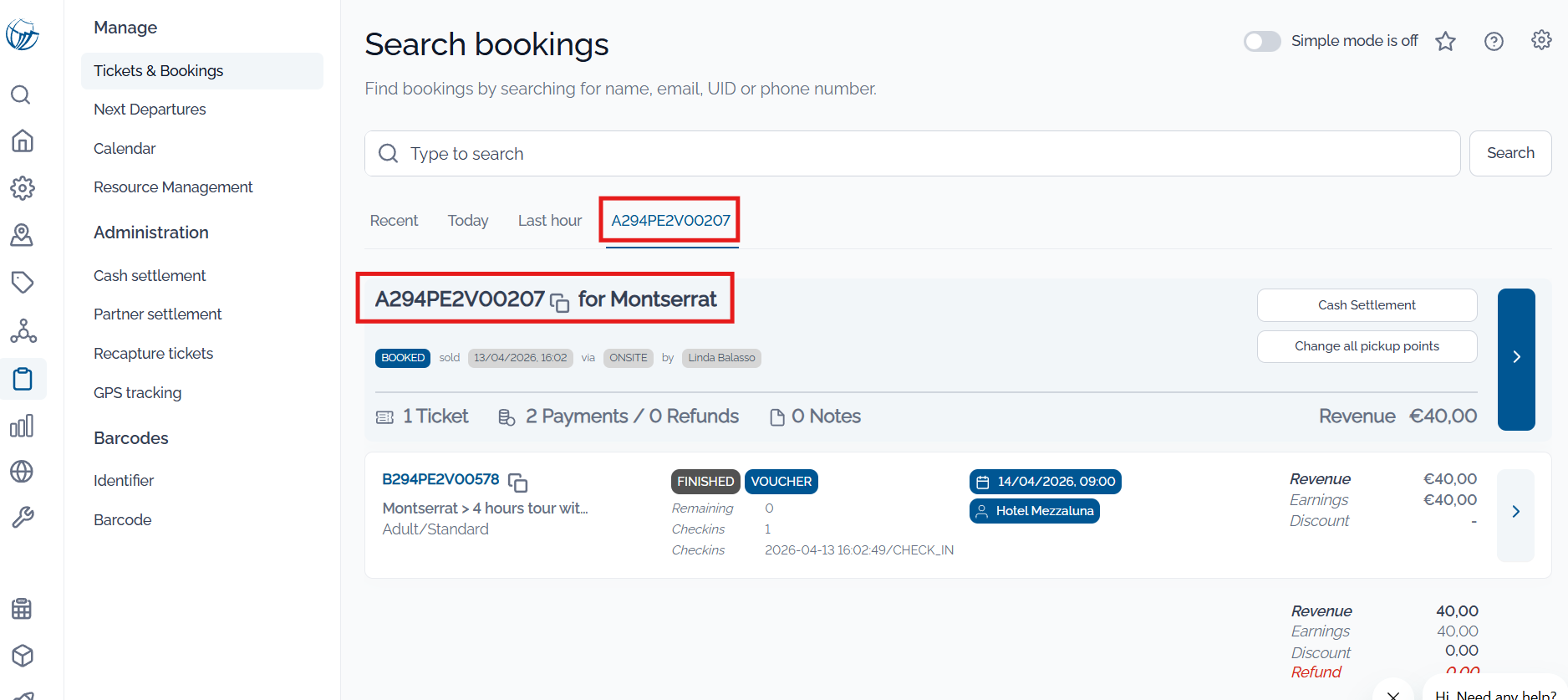1568x700 pixels.
Task: Open the gear settings icon in sidebar
Action: point(23,188)
